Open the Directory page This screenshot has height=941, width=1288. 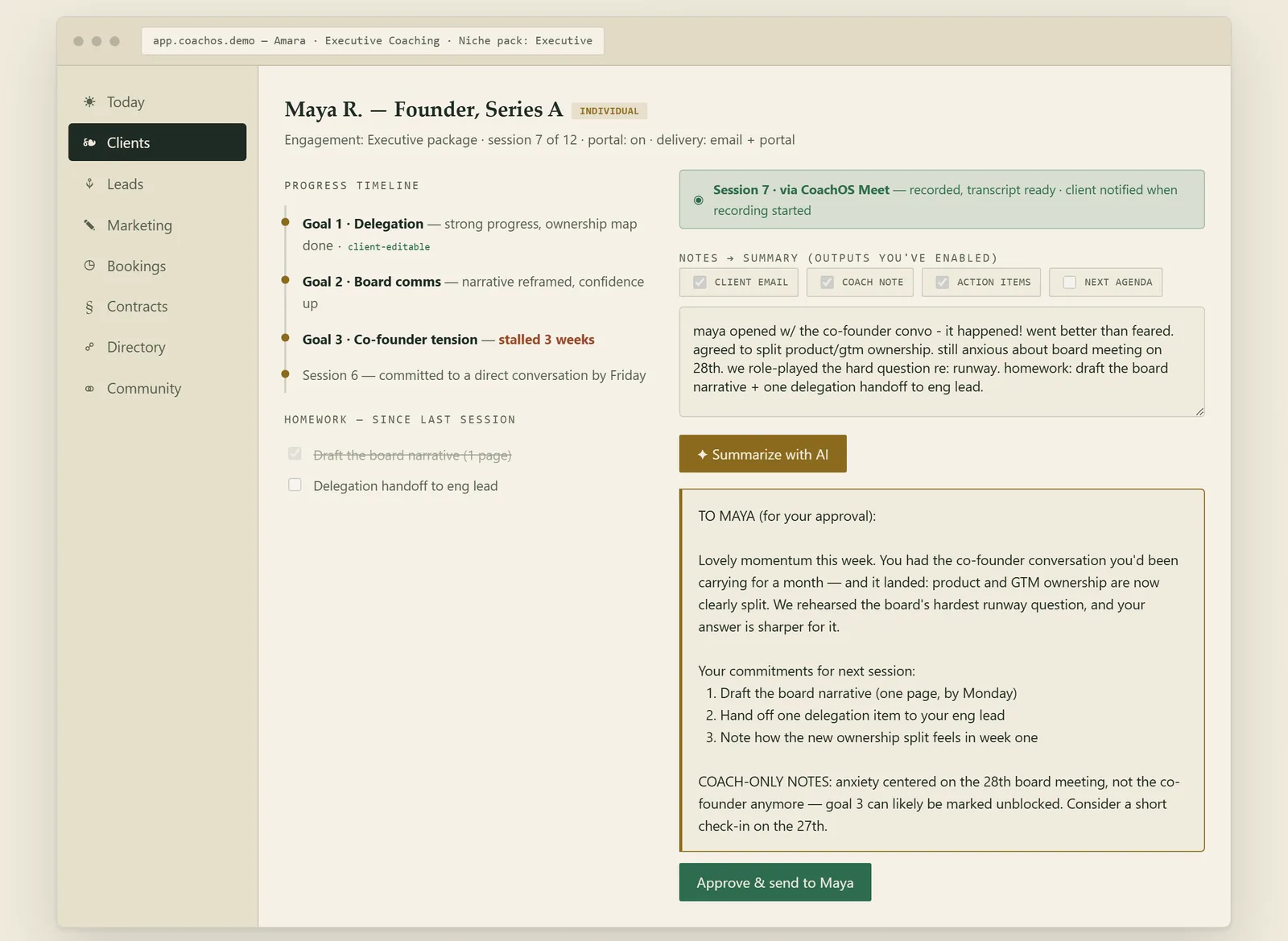pos(157,347)
